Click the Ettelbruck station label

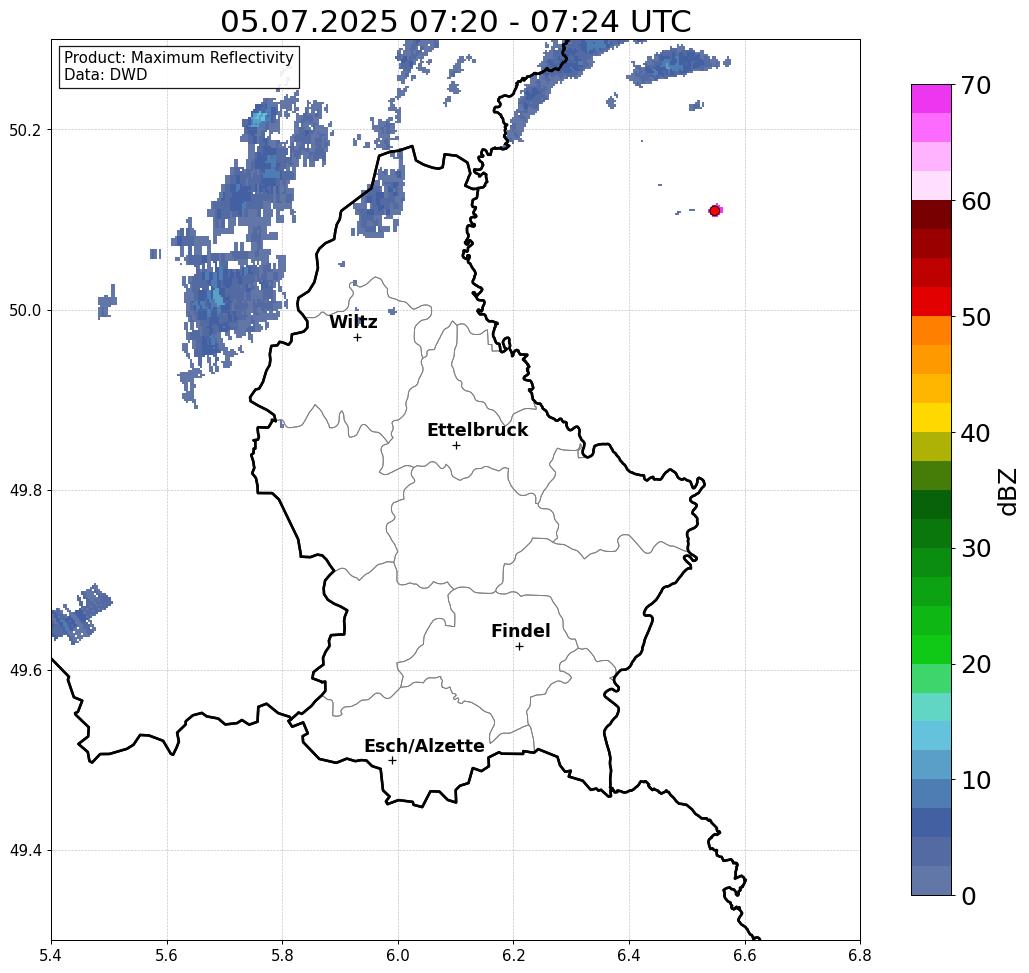point(477,430)
